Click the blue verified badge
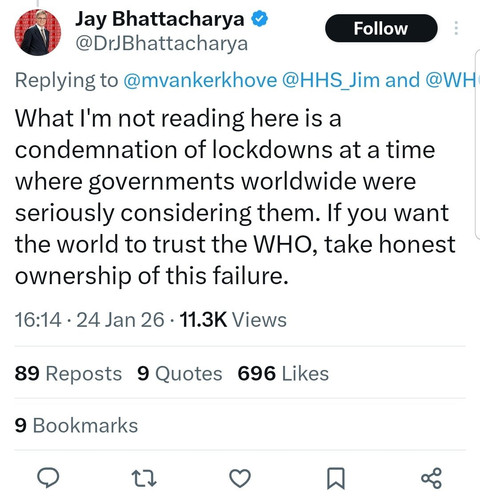Viewport: 480px width, 500px height. click(x=259, y=19)
